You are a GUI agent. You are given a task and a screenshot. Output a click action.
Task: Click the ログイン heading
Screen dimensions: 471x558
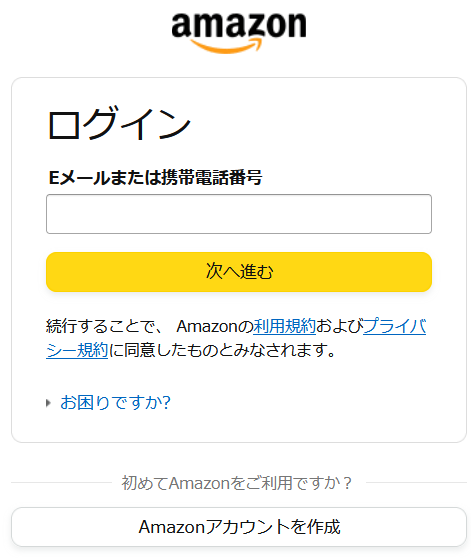pos(119,123)
